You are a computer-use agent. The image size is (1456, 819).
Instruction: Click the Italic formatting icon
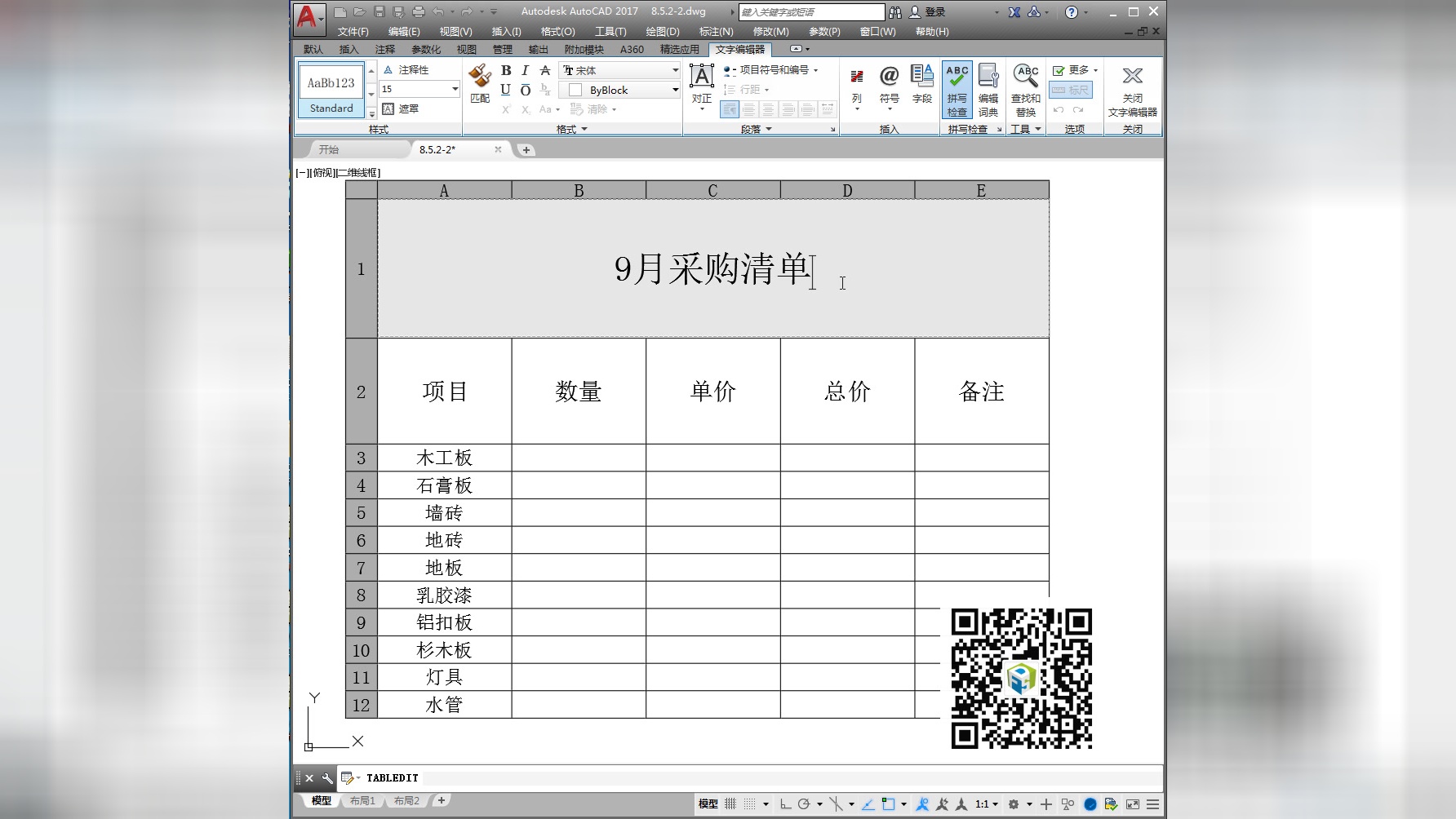526,70
